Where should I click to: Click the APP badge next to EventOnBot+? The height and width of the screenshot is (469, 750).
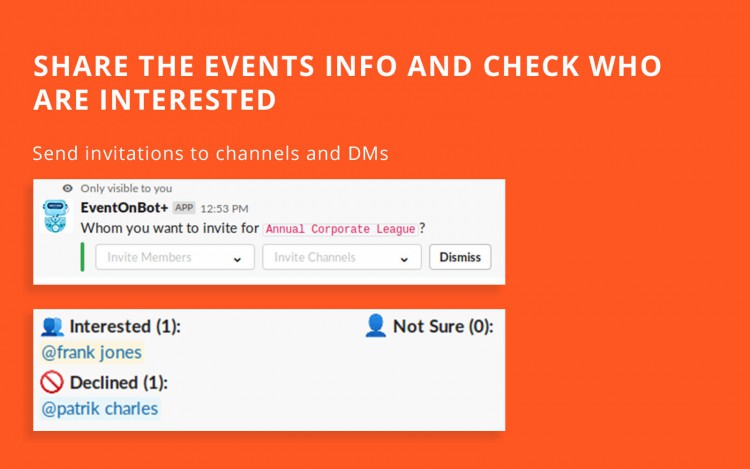point(184,208)
